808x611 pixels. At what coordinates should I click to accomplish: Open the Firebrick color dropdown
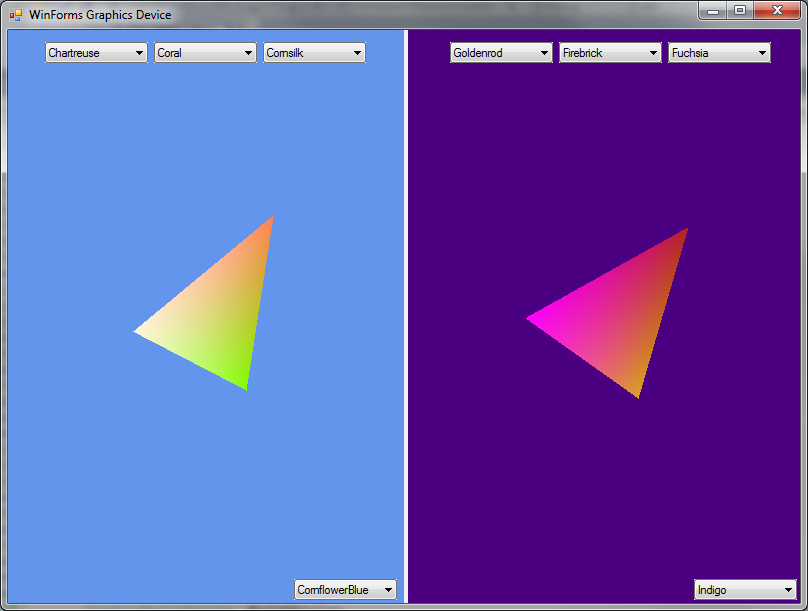tap(611, 53)
